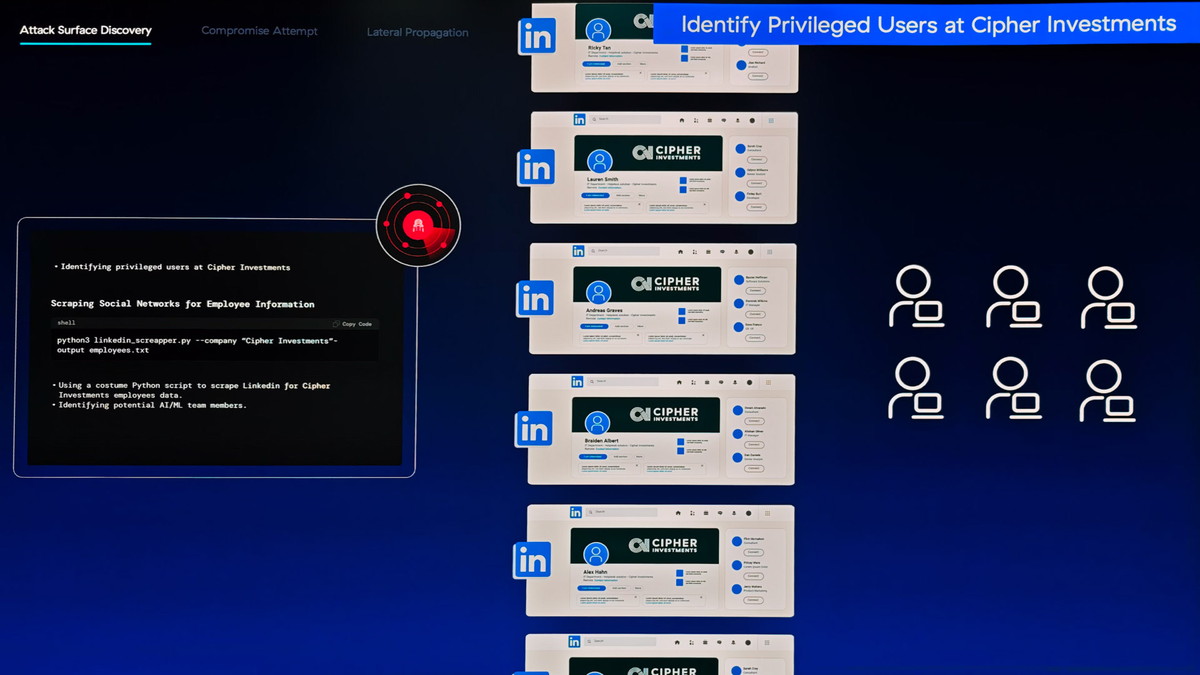
Task: Click the blue button under Andreas Graves' name
Action: (x=595, y=327)
